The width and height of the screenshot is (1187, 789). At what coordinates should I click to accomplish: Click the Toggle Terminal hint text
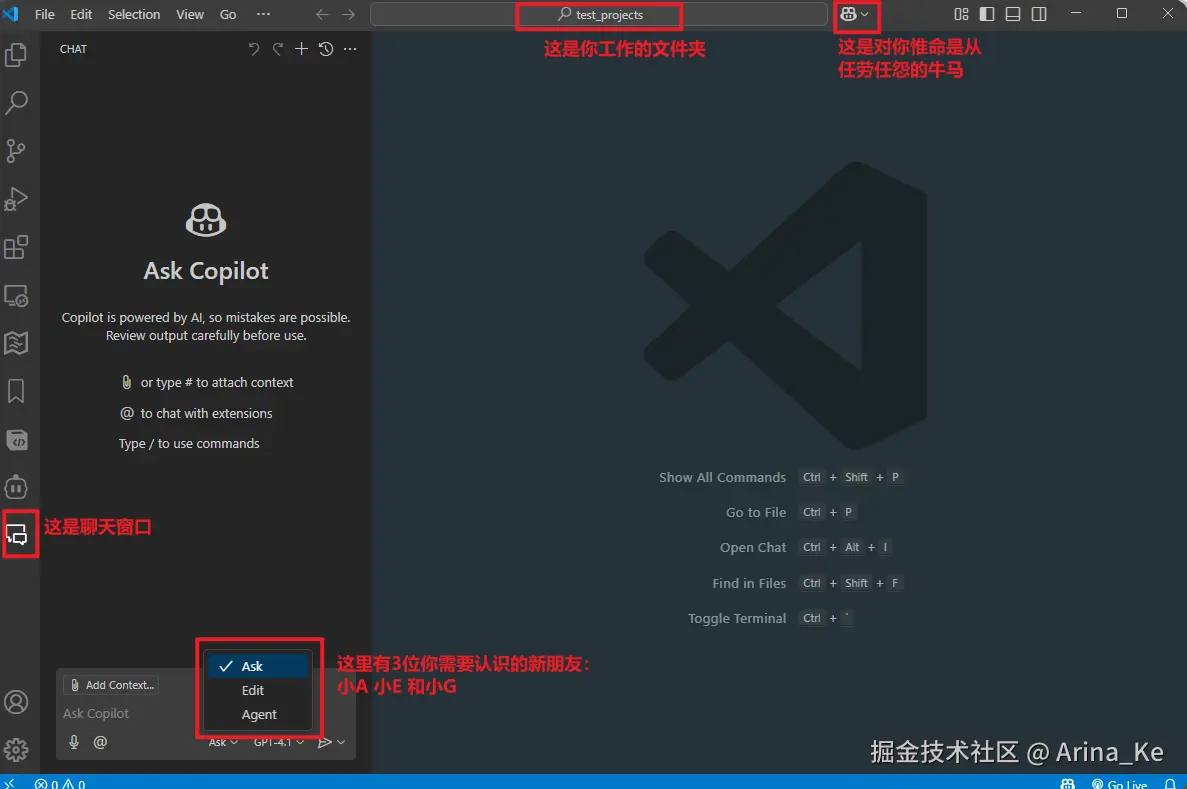tap(737, 619)
